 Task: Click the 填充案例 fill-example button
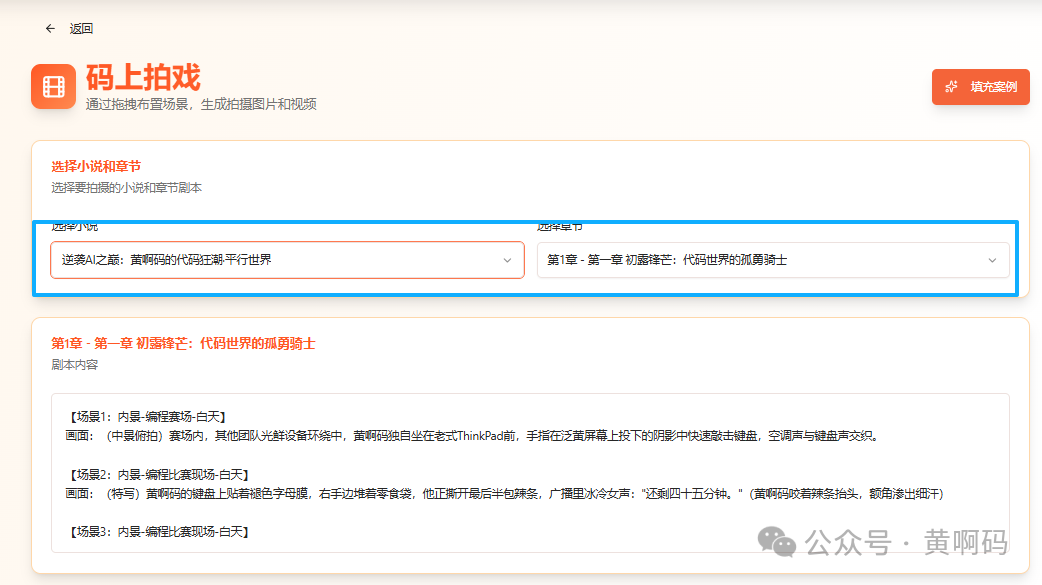980,87
